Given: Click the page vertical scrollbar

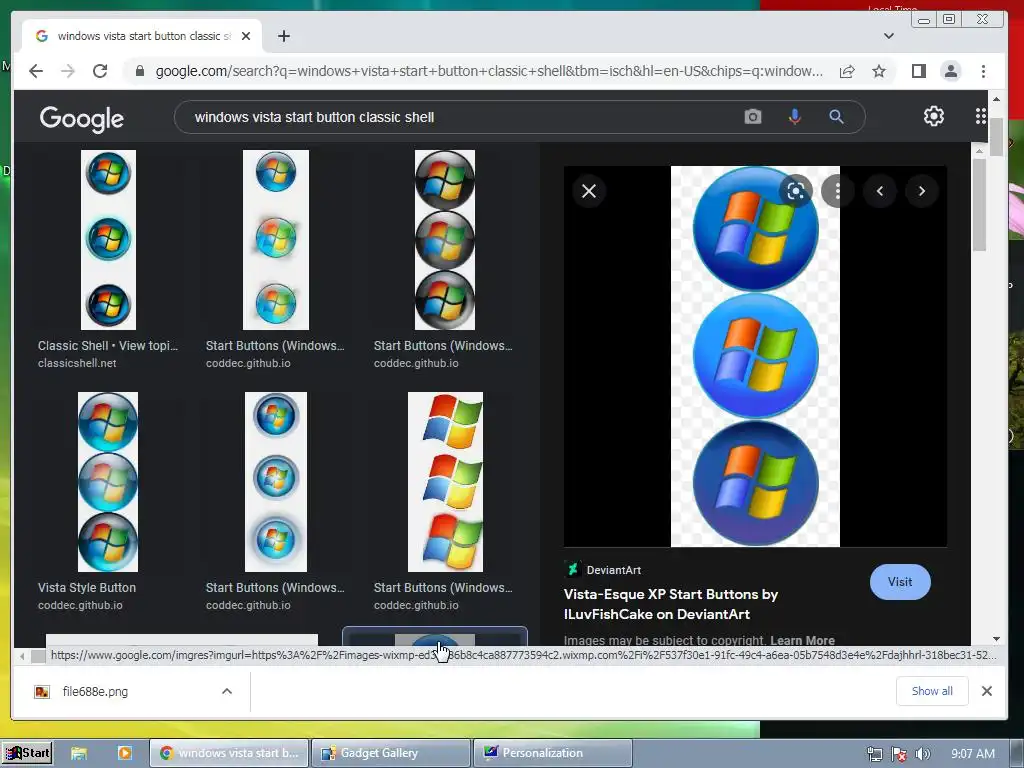Looking at the screenshot, I should pyautogui.click(x=996, y=137).
